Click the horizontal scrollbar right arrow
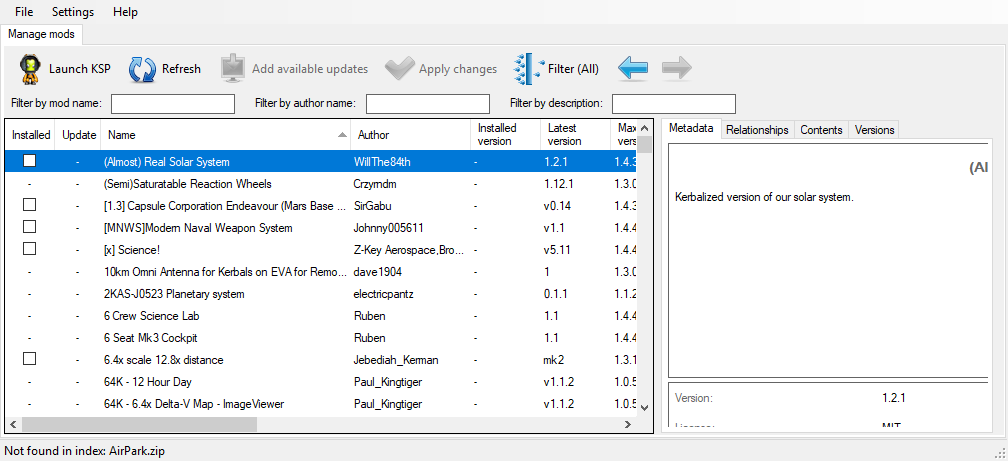Viewport: 1008px width, 461px height. 629,424
